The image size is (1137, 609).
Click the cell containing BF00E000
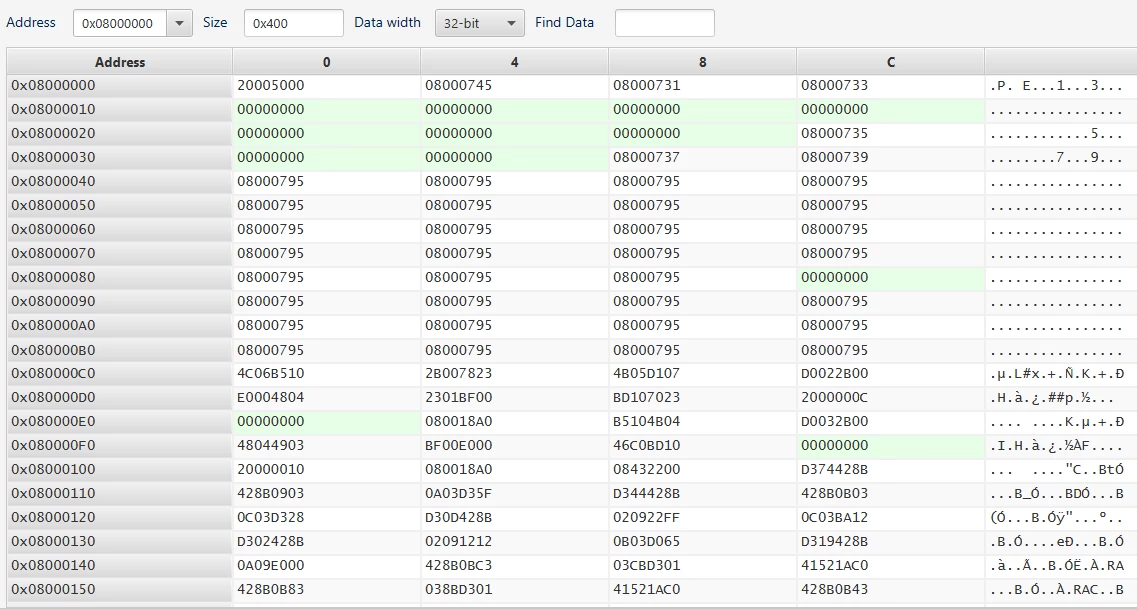[x=514, y=446]
